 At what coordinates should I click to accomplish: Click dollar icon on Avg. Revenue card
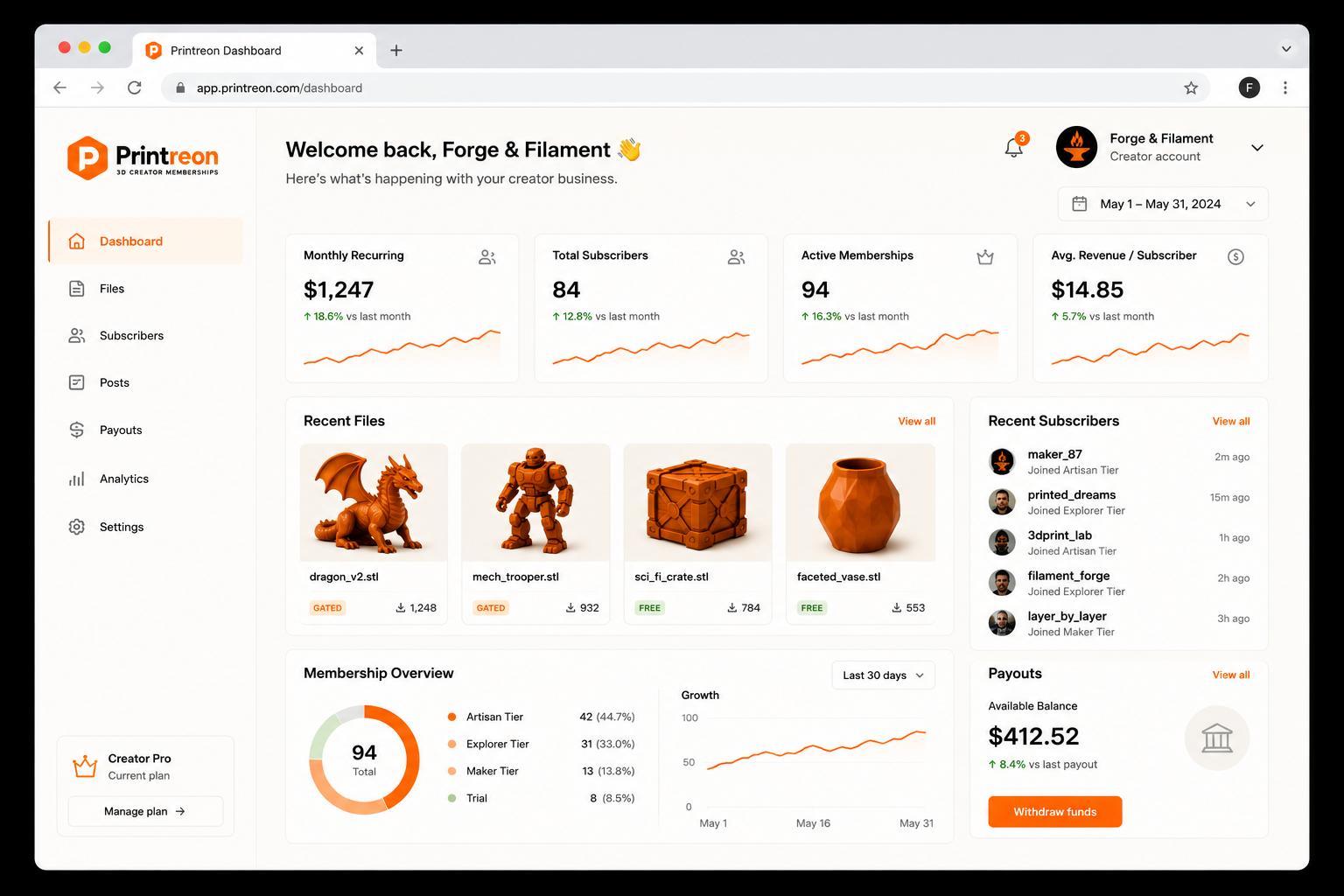(x=1235, y=257)
